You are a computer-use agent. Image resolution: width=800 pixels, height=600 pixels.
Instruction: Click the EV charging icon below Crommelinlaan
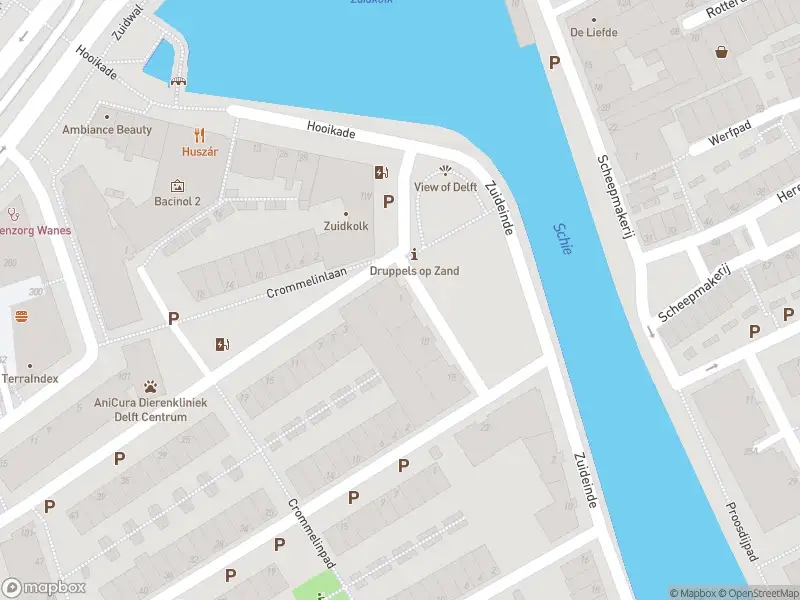[222, 345]
